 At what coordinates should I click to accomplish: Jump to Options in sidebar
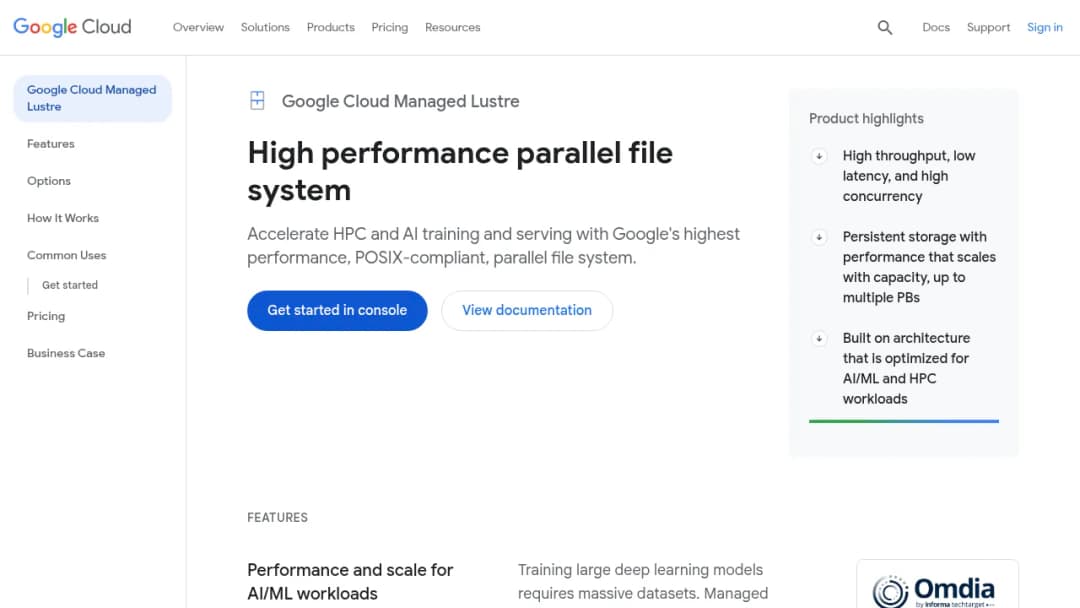(x=49, y=181)
